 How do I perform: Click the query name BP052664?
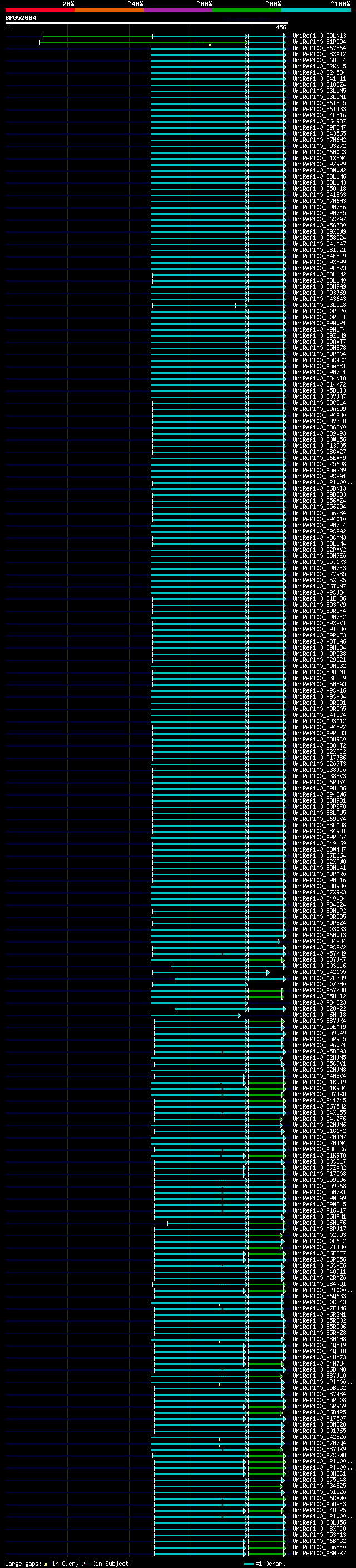point(21,18)
